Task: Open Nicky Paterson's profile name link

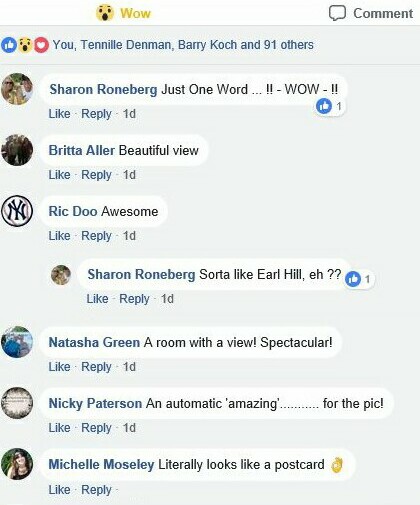Action: pos(95,404)
